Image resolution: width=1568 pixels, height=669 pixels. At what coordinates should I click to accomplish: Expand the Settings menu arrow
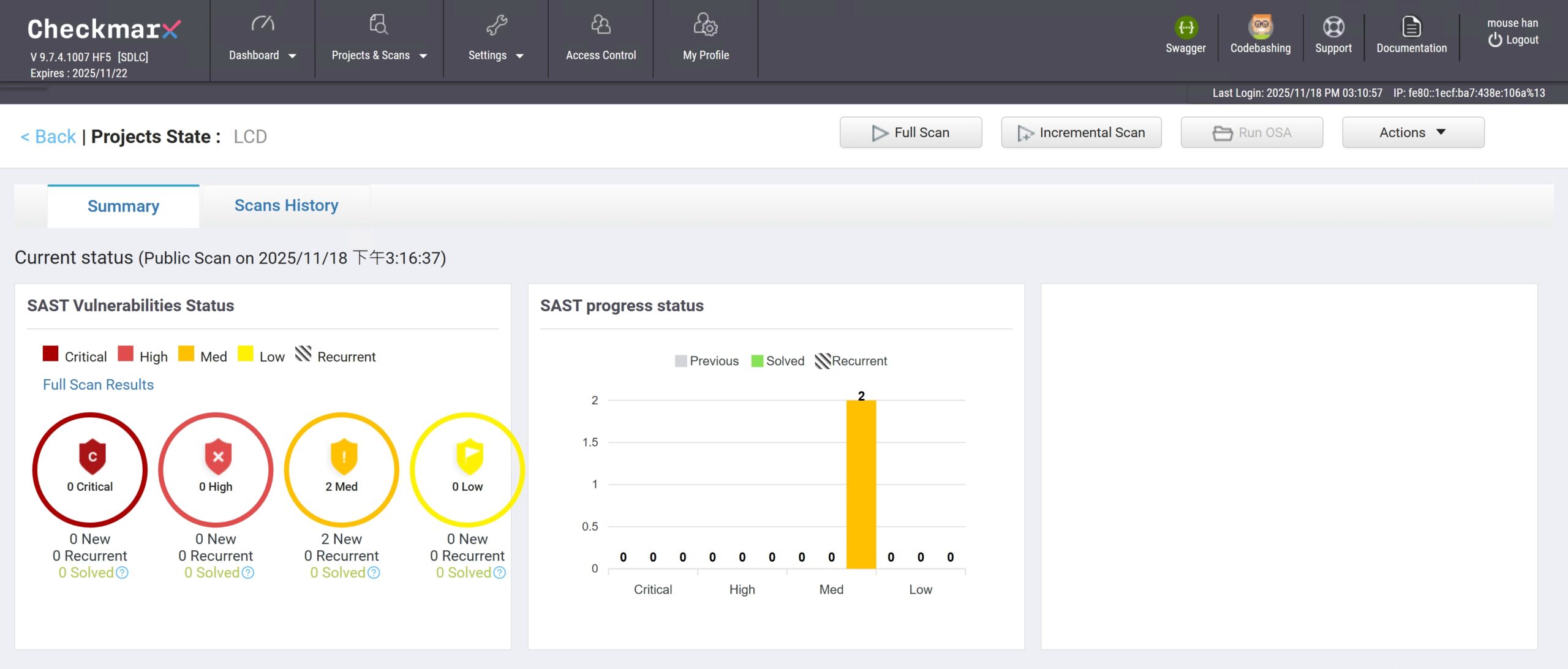pos(520,56)
